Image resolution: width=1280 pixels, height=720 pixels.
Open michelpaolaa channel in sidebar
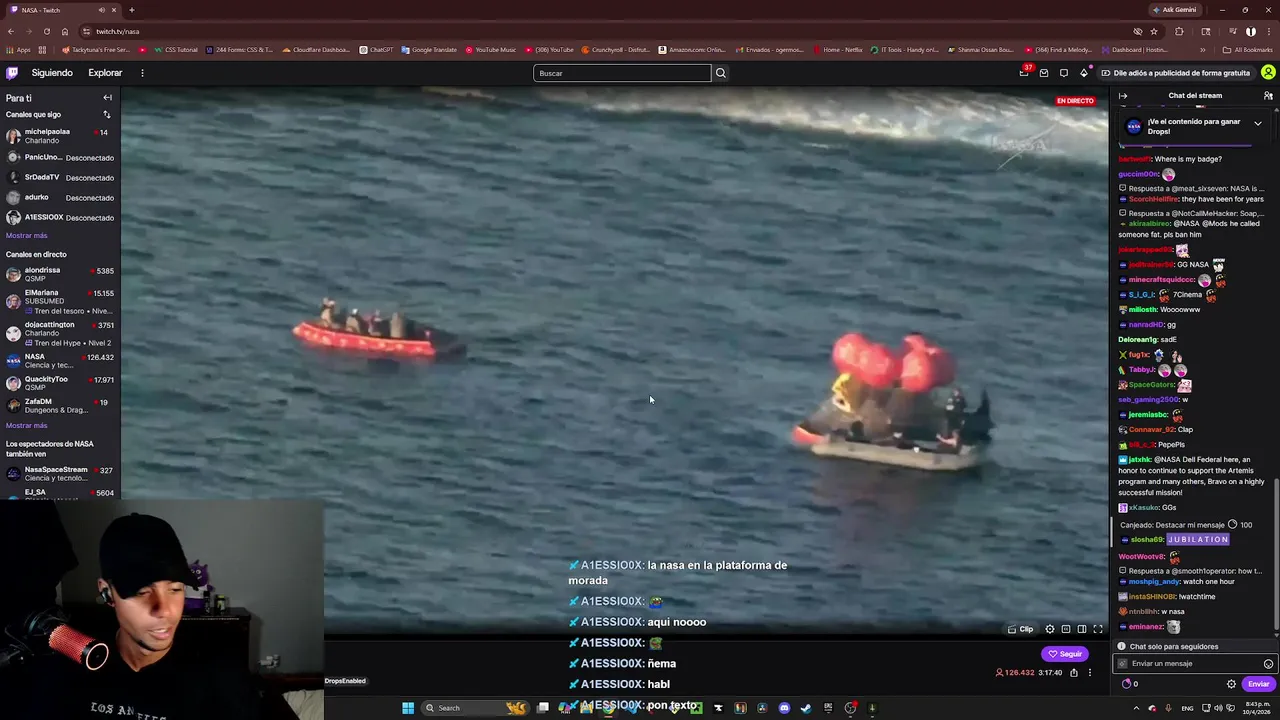coord(60,136)
